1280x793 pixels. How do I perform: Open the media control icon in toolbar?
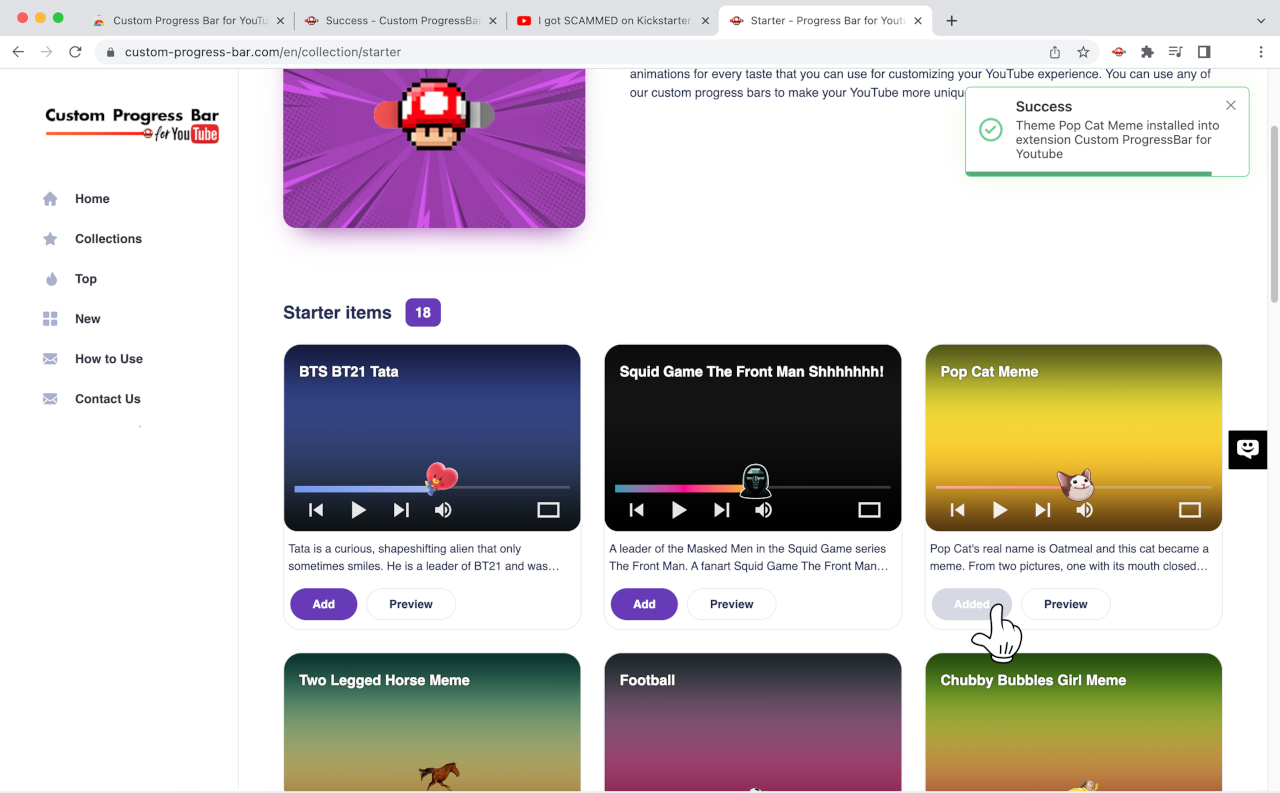click(x=1176, y=52)
